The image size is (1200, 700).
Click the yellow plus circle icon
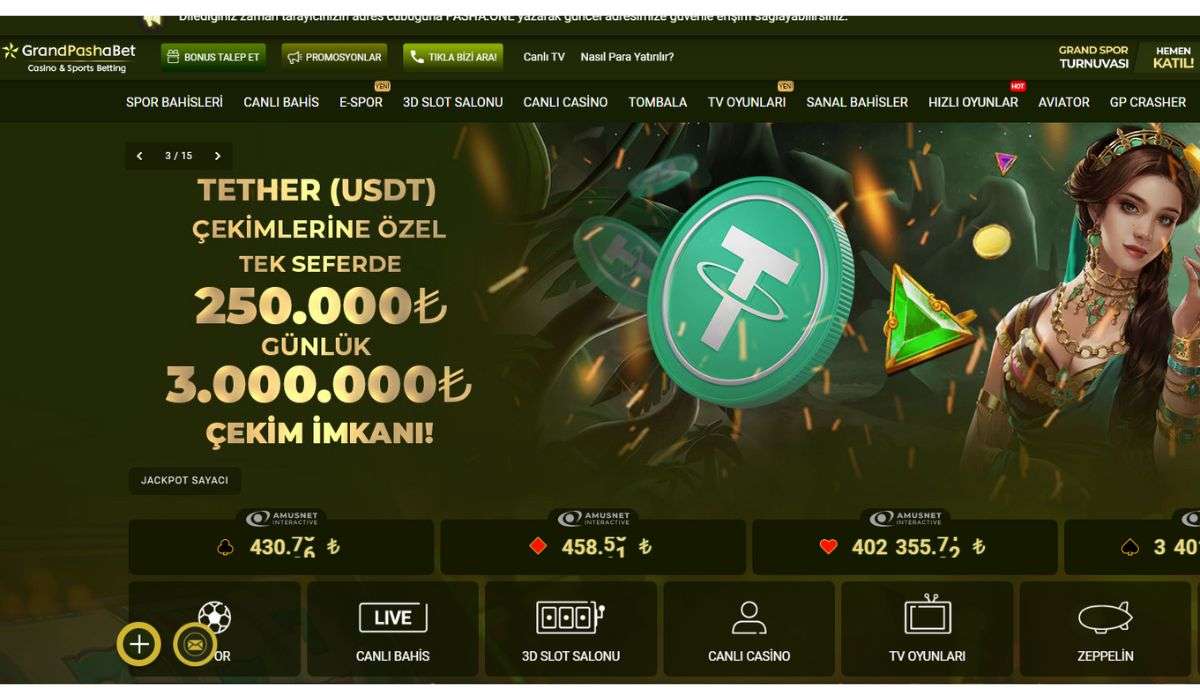[x=139, y=645]
